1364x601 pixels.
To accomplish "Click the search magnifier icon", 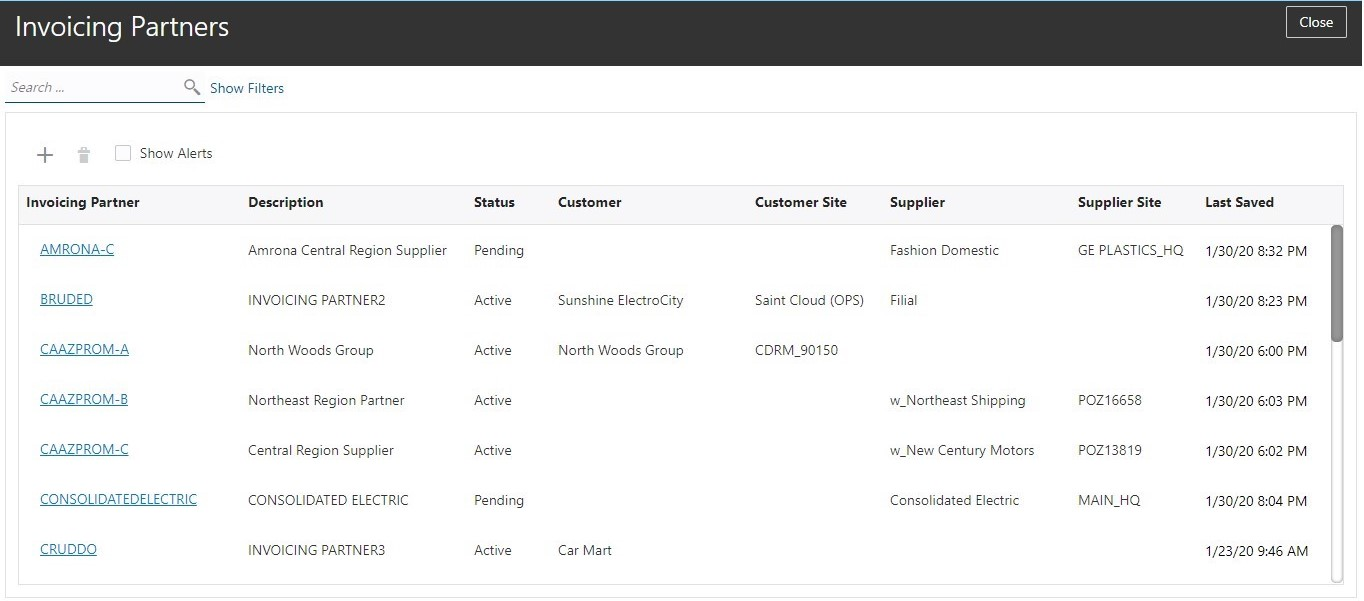I will pos(192,88).
